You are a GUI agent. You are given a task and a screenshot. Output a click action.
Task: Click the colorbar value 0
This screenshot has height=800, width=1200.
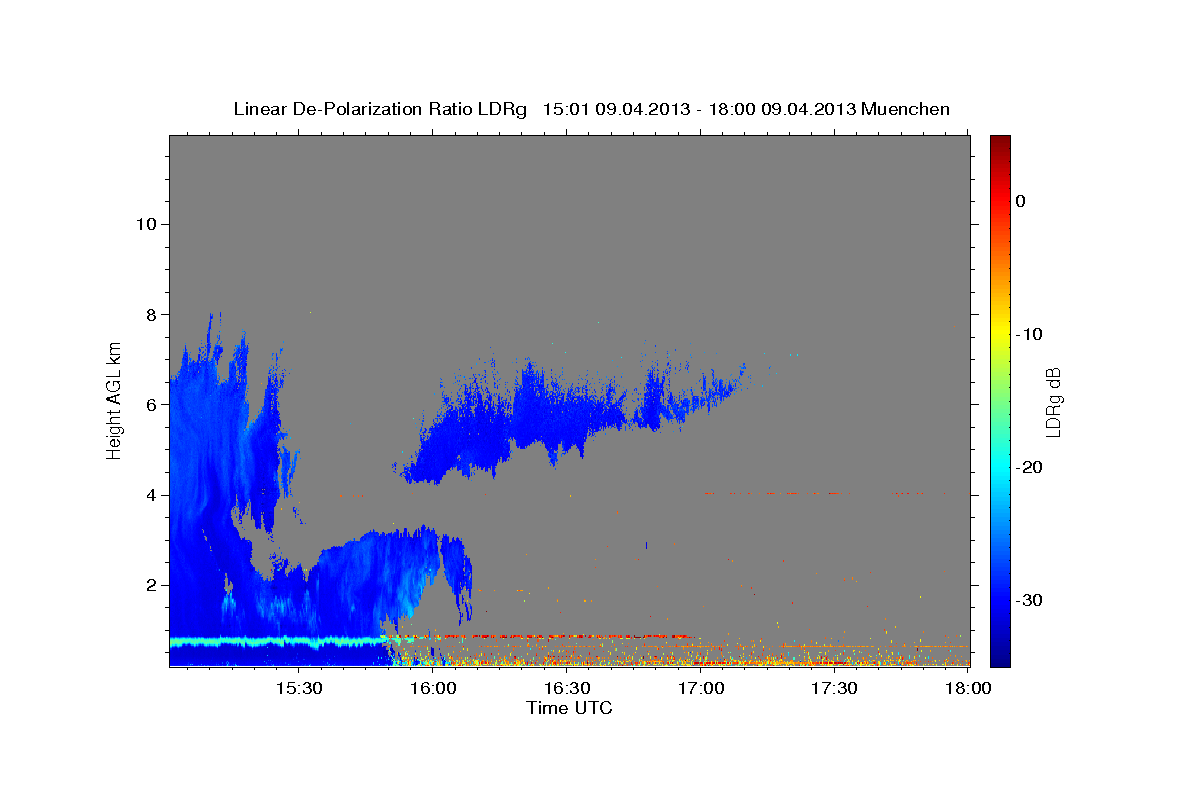(1021, 201)
